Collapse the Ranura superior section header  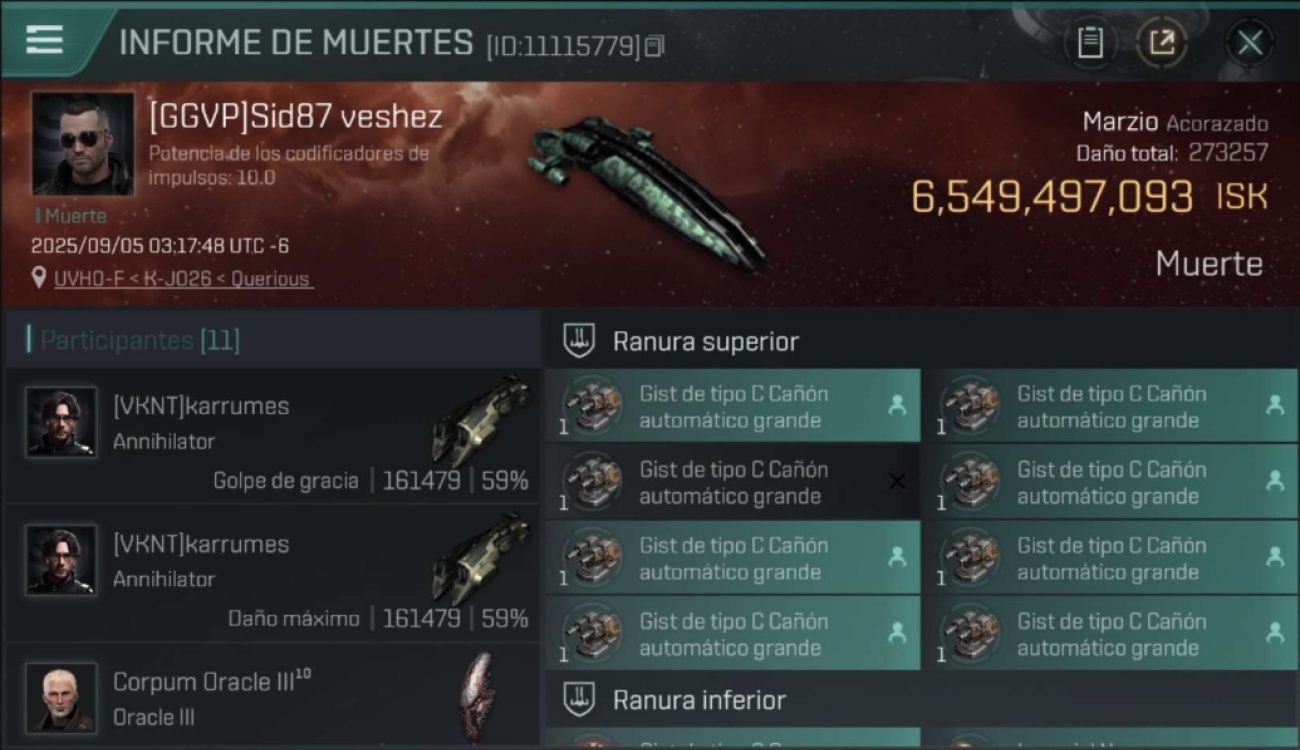tap(920, 341)
